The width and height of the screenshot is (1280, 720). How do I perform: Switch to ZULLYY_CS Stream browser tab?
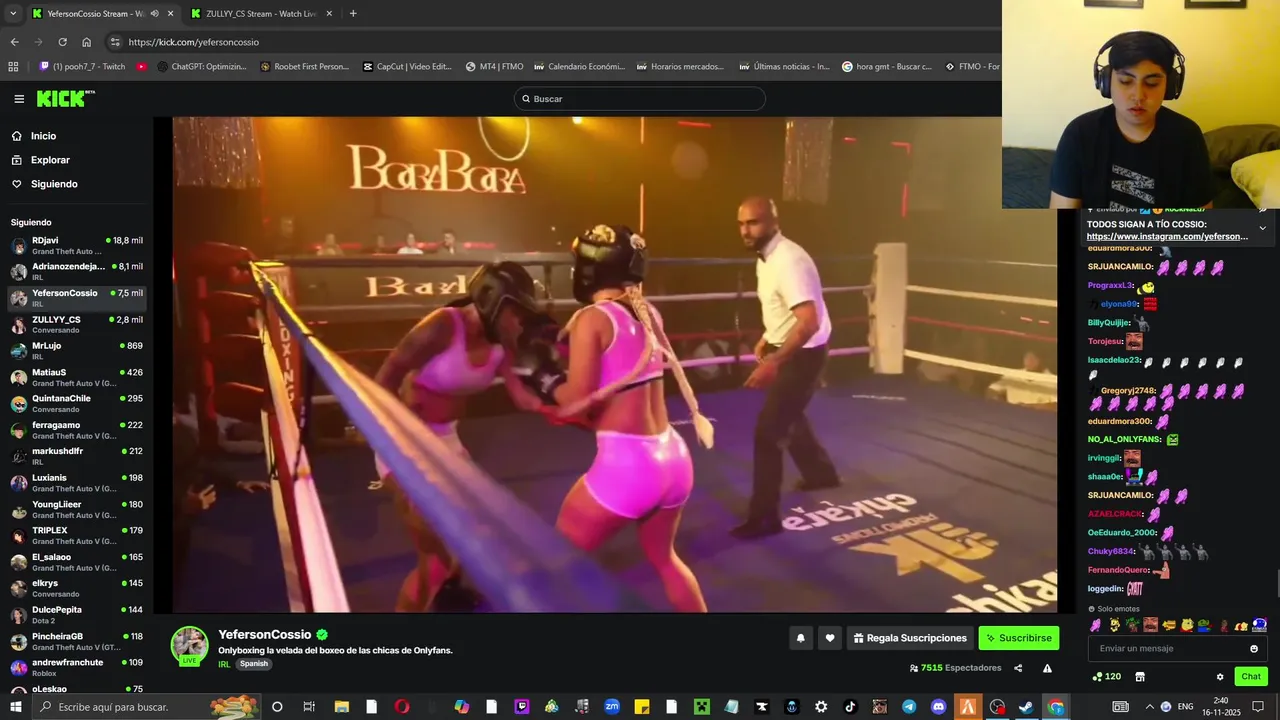(x=262, y=14)
